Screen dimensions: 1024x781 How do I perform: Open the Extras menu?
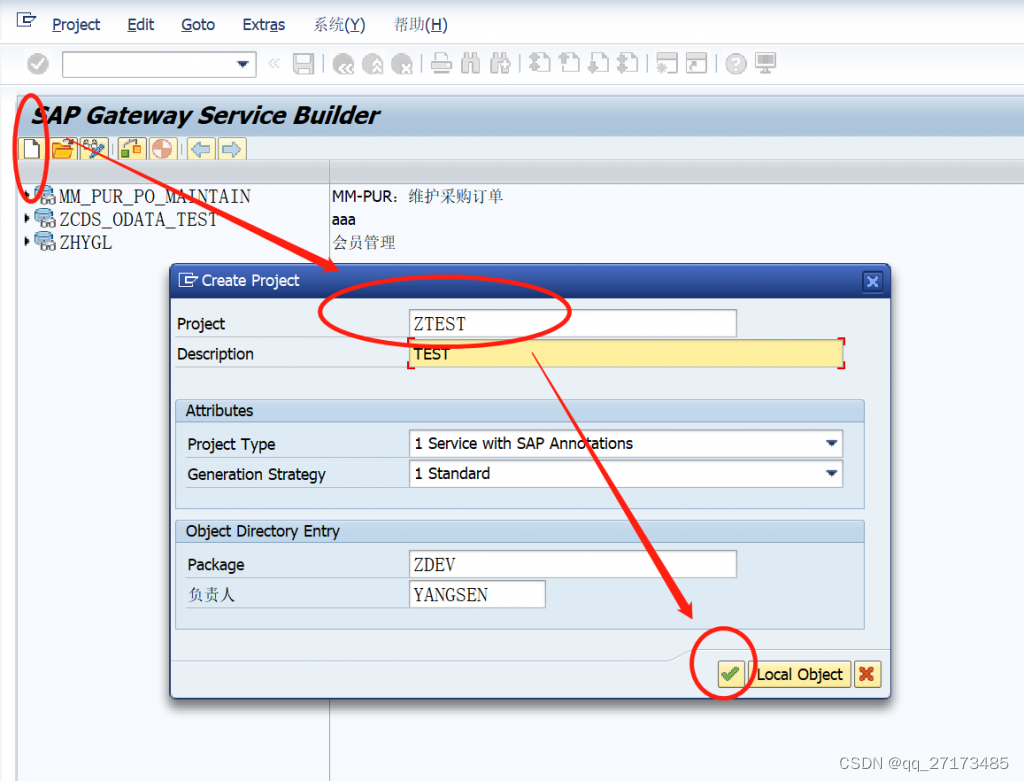click(263, 24)
